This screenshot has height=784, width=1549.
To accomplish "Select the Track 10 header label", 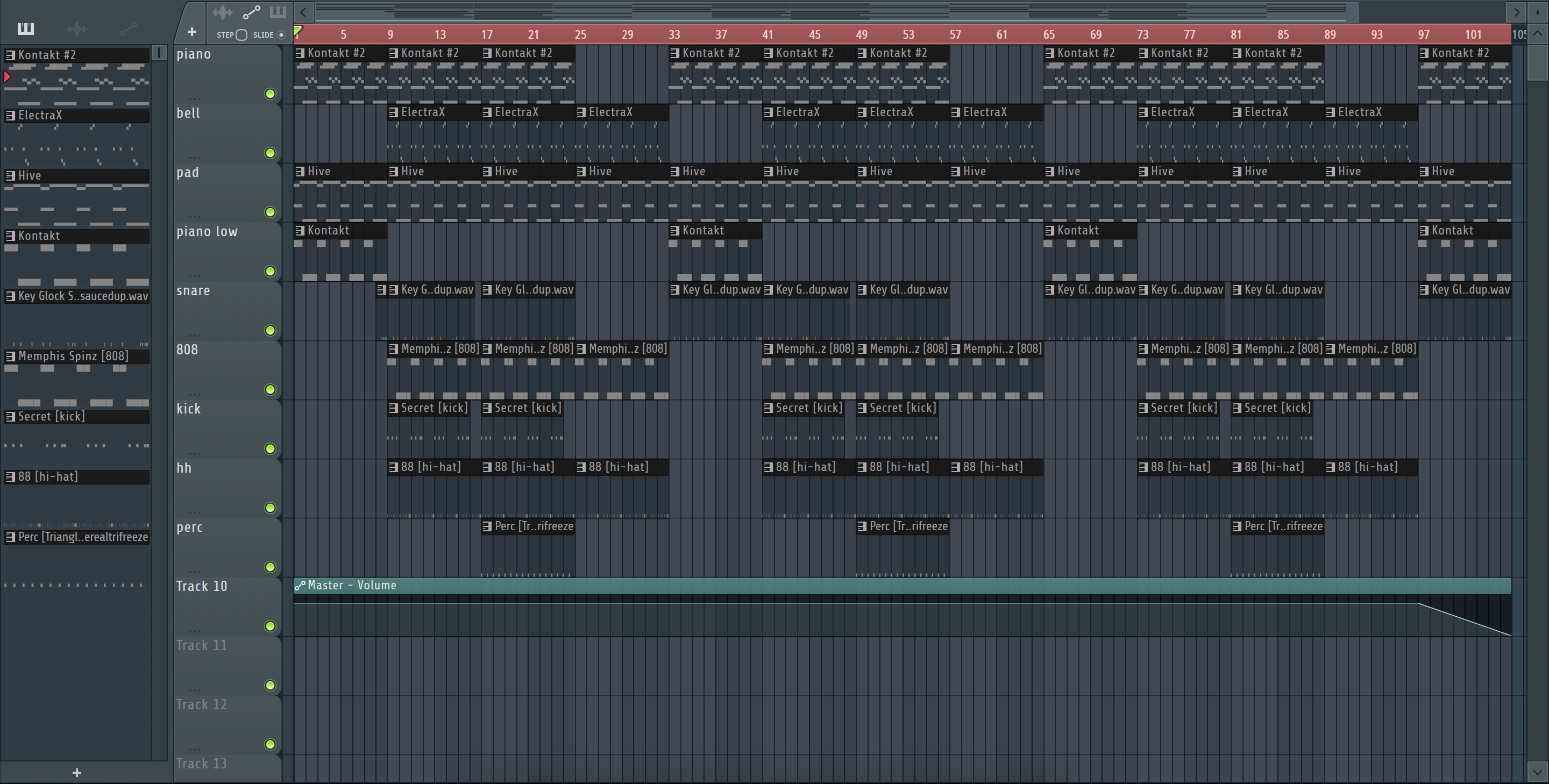I will tap(202, 586).
